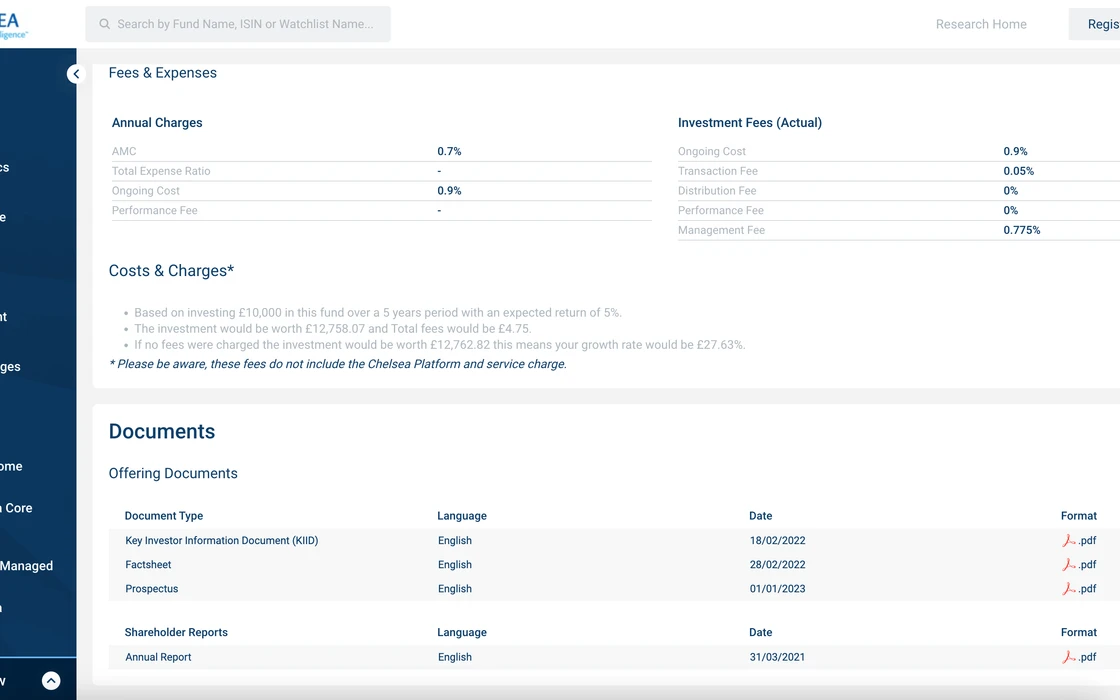Viewport: 1120px width, 700px height.
Task: Select the sidebar item ending in 'ome'
Action: point(11,466)
